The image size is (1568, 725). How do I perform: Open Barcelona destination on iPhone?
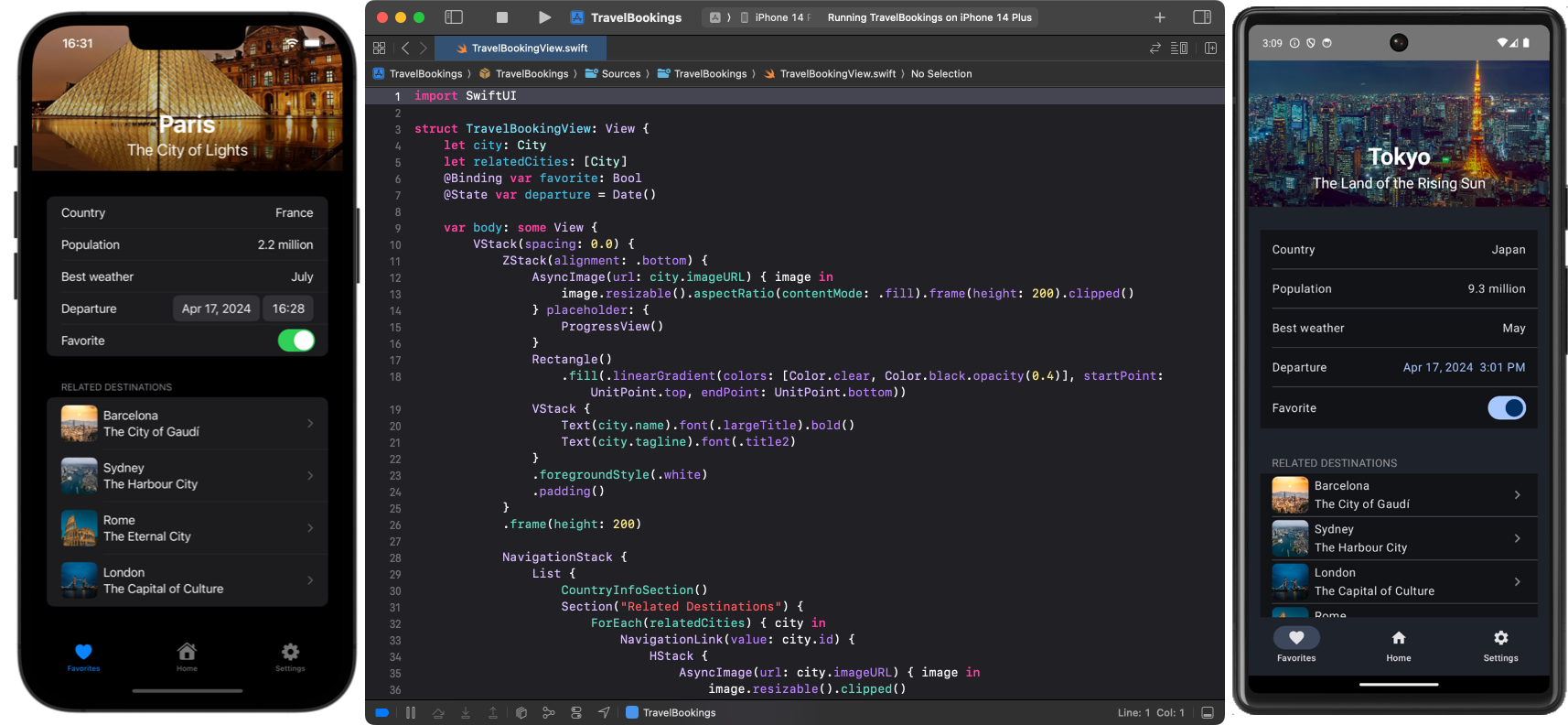coord(188,423)
